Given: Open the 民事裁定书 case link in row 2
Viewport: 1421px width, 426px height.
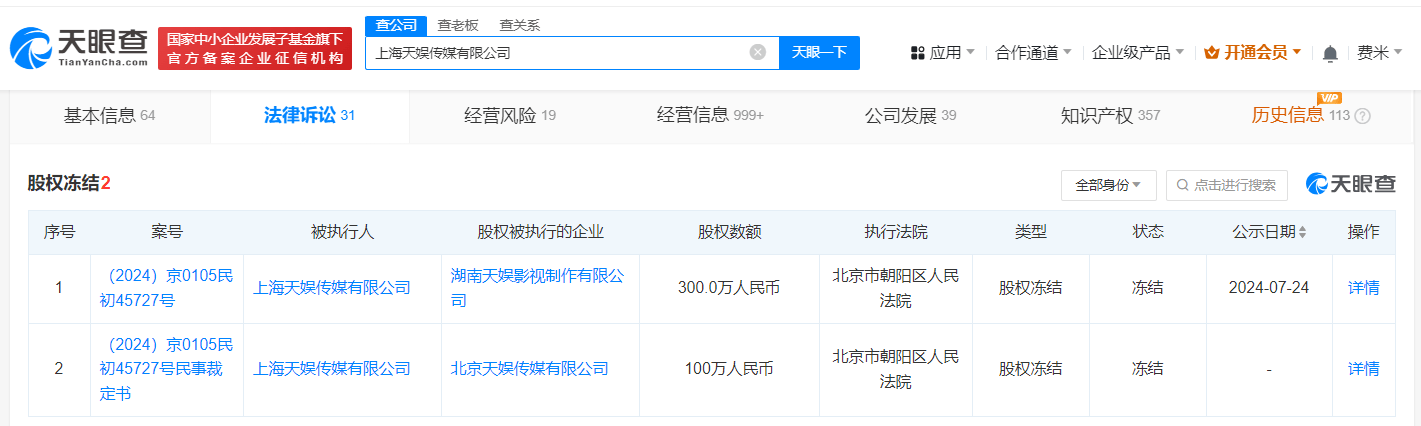Looking at the screenshot, I should [166, 369].
